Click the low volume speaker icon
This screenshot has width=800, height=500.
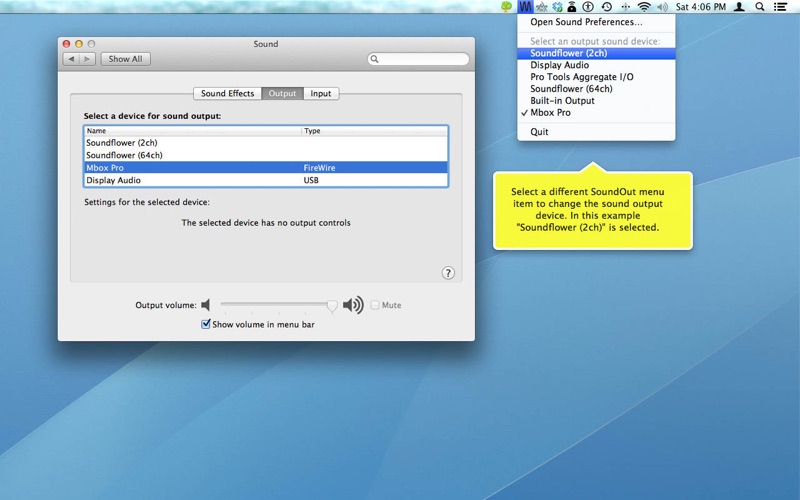(206, 305)
